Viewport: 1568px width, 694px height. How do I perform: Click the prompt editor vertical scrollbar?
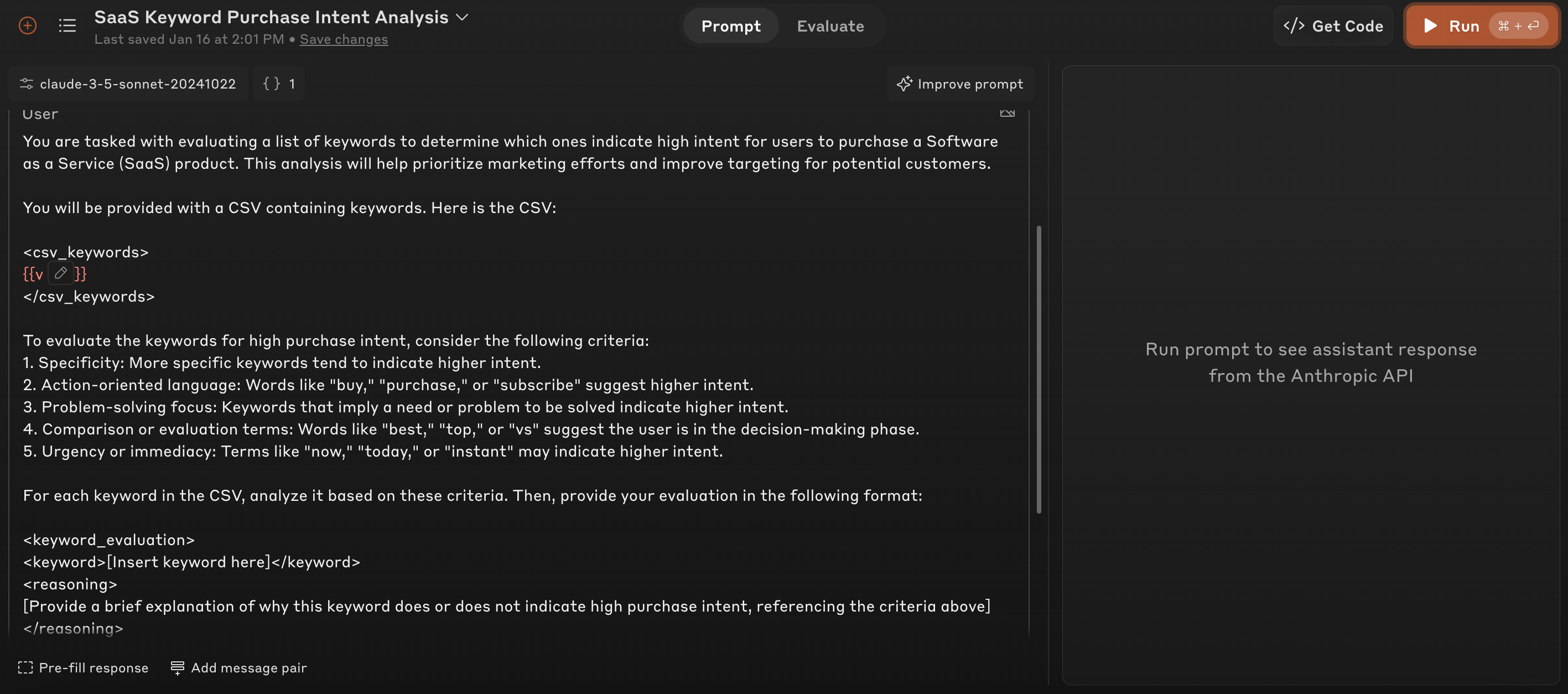1039,370
